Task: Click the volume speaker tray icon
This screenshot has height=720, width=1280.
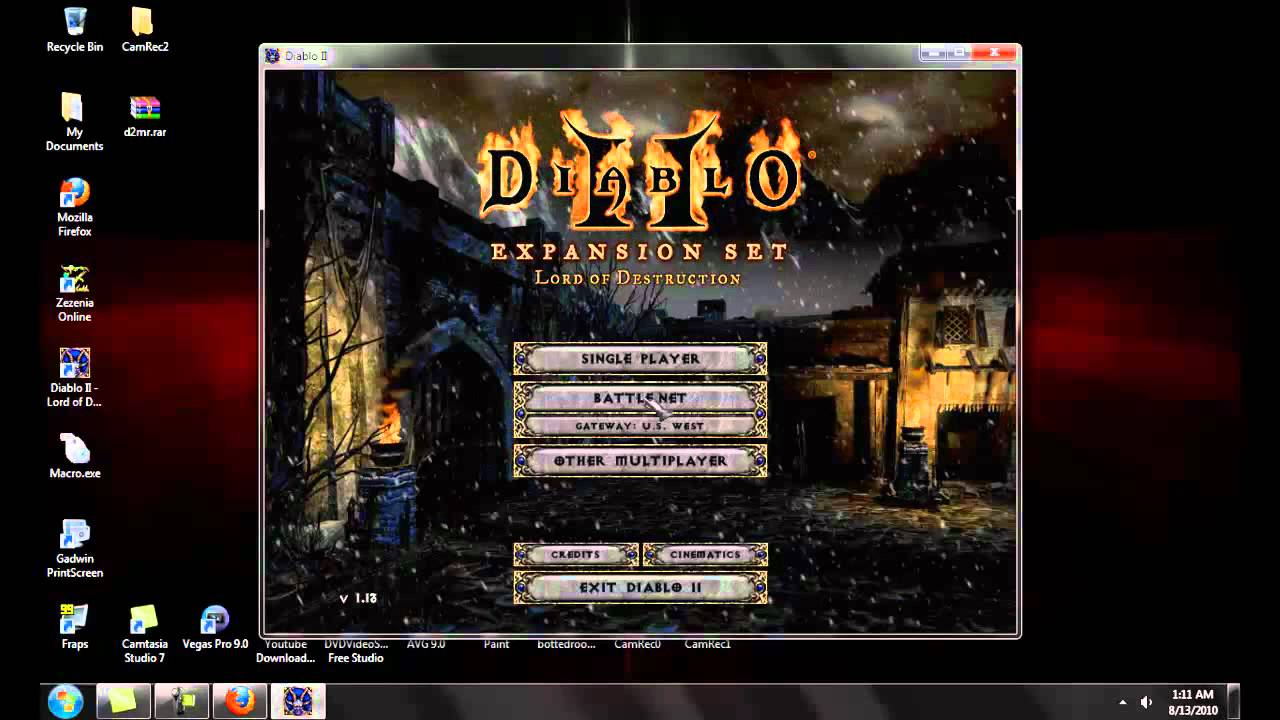Action: click(1146, 702)
